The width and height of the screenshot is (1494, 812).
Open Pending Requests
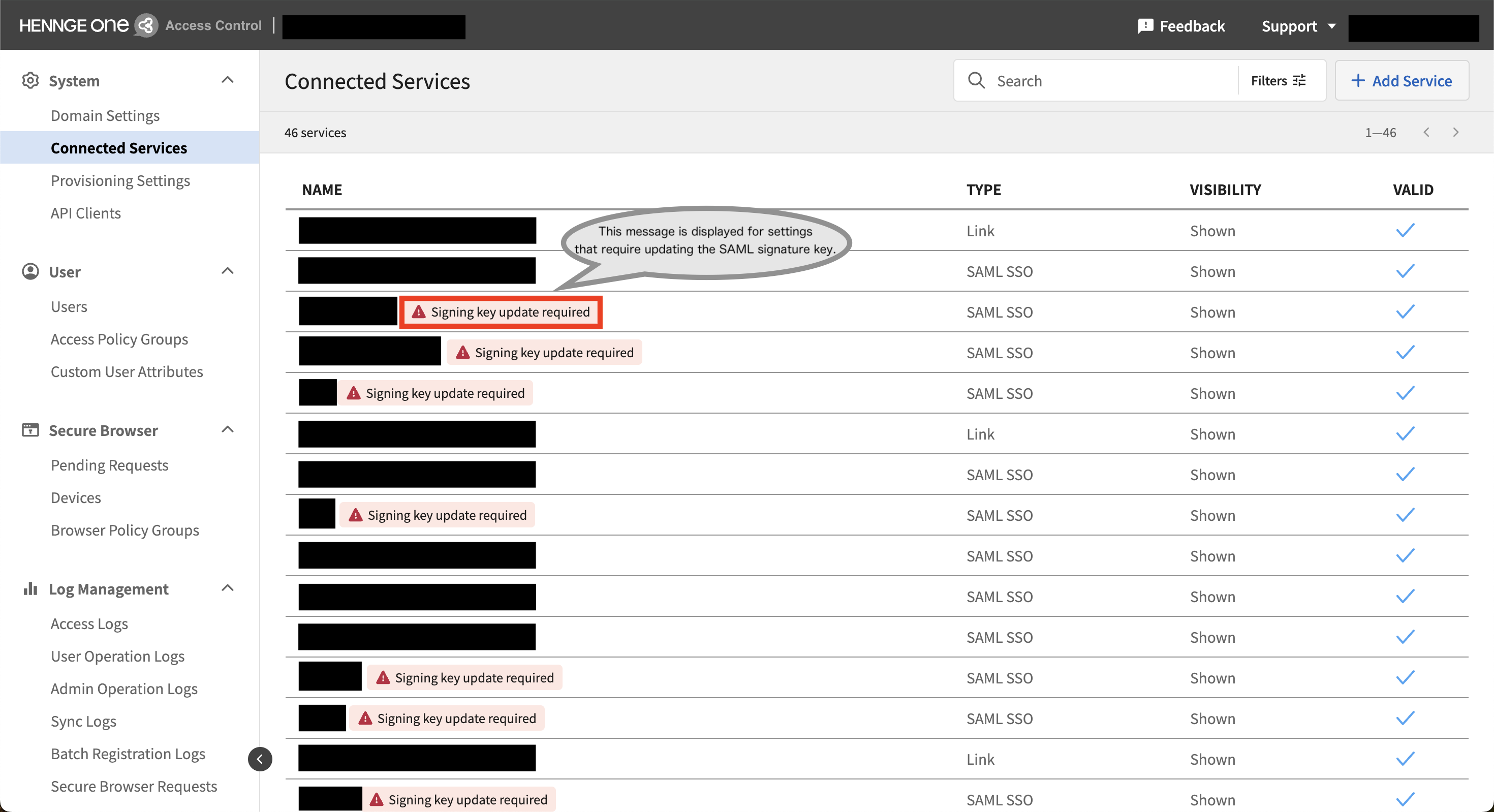pos(110,465)
